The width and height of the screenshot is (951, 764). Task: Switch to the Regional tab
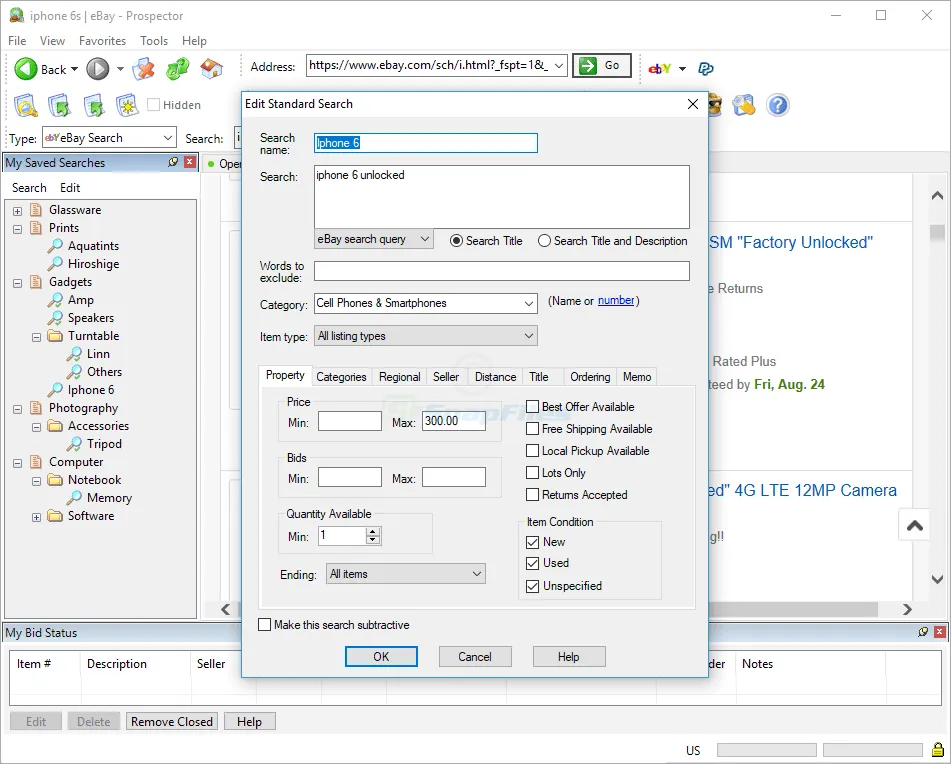click(x=400, y=377)
